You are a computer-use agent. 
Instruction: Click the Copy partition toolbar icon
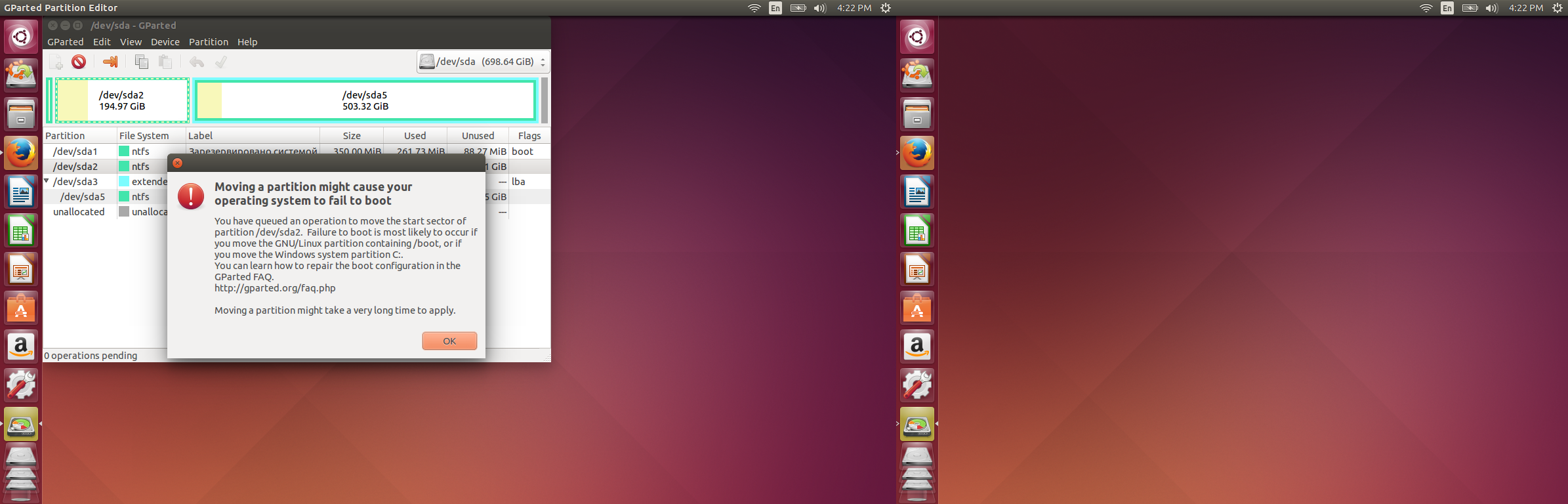(x=141, y=62)
